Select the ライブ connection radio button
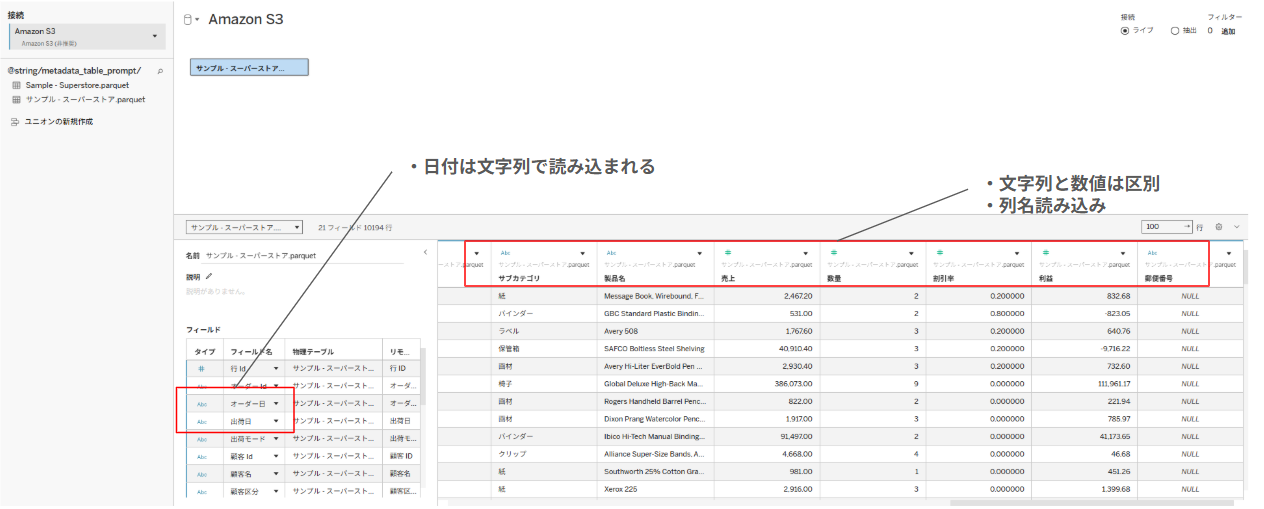Image resolution: width=1264 pixels, height=509 pixels. (1125, 31)
